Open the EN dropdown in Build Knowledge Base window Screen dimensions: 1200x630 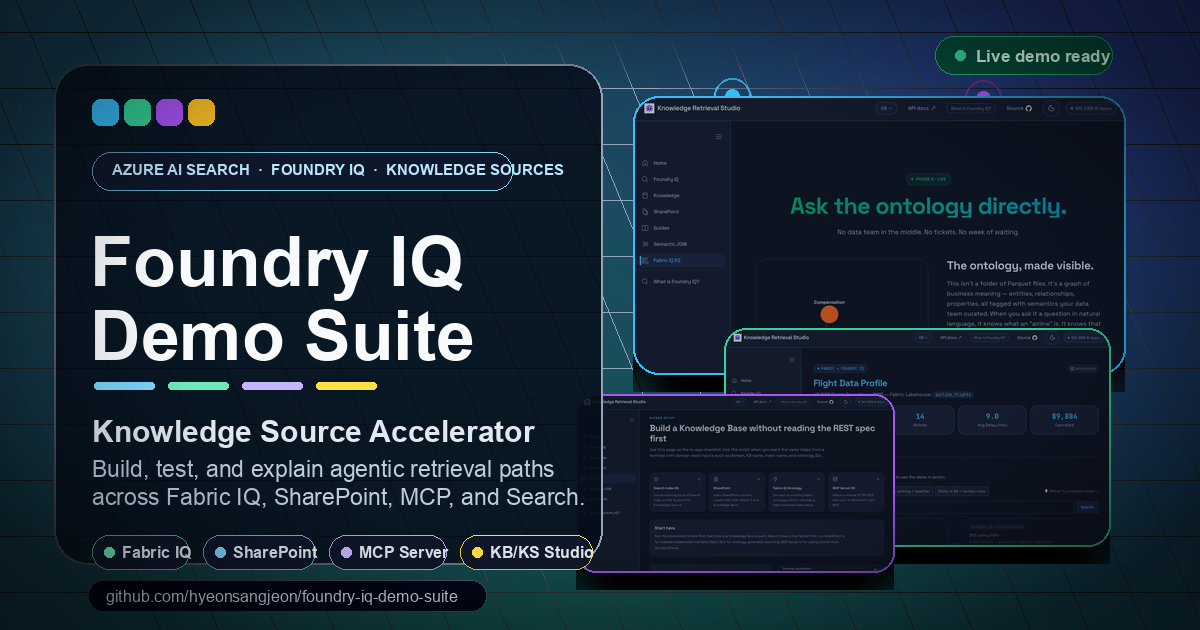pos(739,402)
